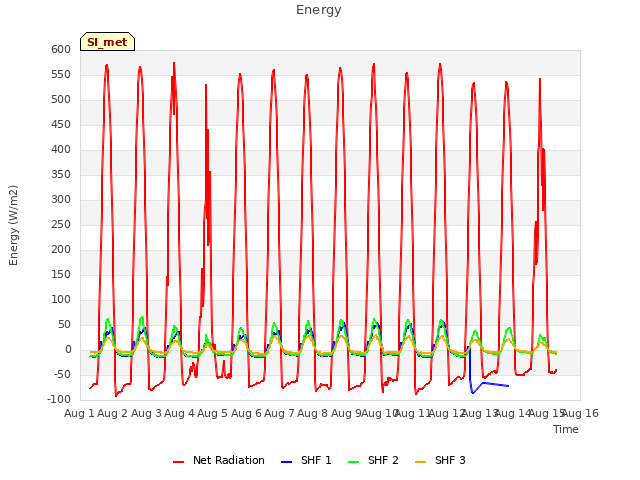Click the green SHF 2 legend swatch
The image size is (640, 480).
(x=353, y=462)
